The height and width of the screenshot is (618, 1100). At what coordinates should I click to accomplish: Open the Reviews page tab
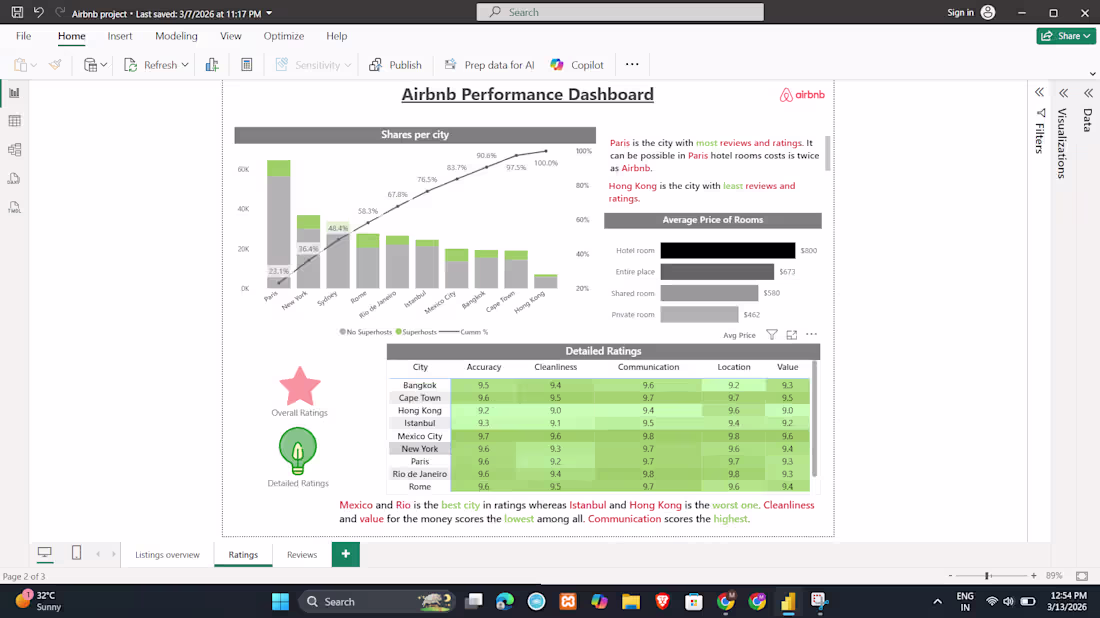(x=302, y=554)
